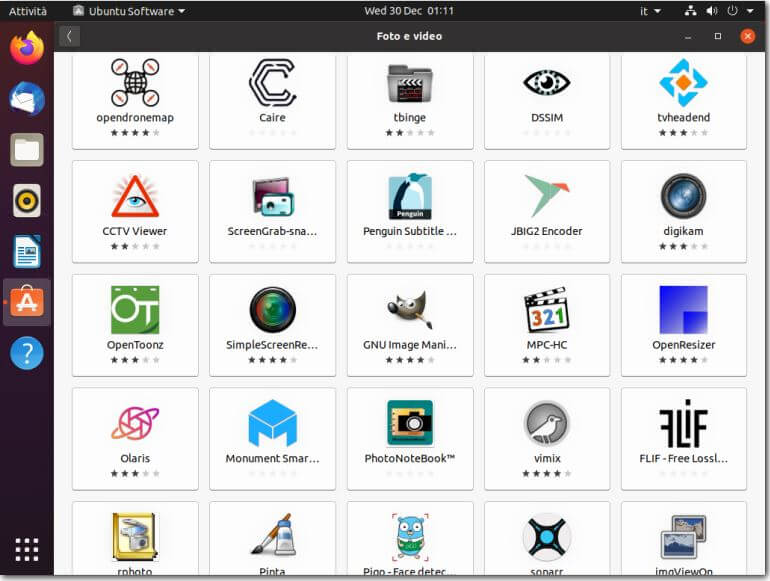Open the MPC-HC 321 clapperboard icon
Image resolution: width=770 pixels, height=581 pixels.
click(547, 310)
